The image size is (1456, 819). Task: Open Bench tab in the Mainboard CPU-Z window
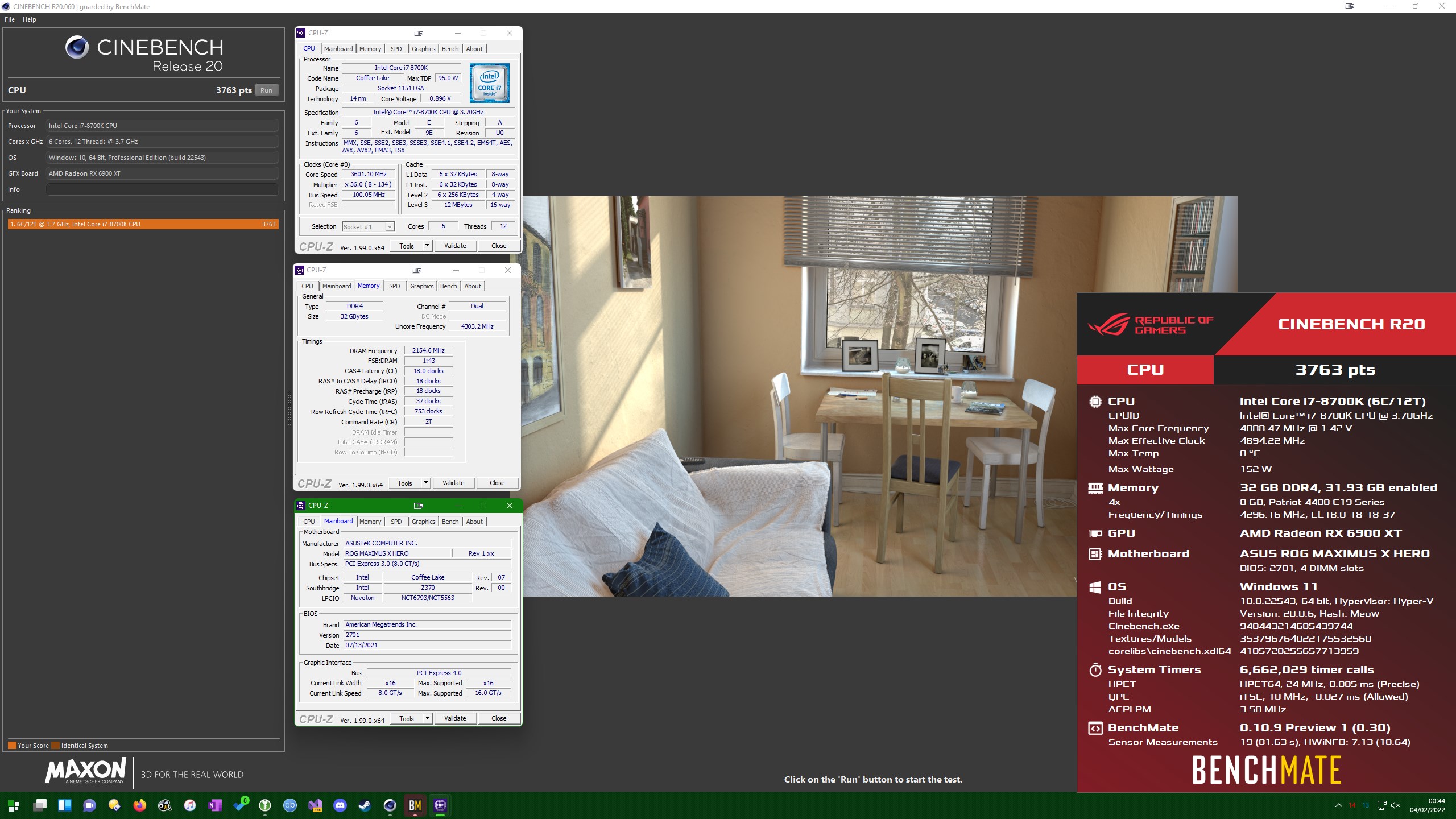point(450,522)
